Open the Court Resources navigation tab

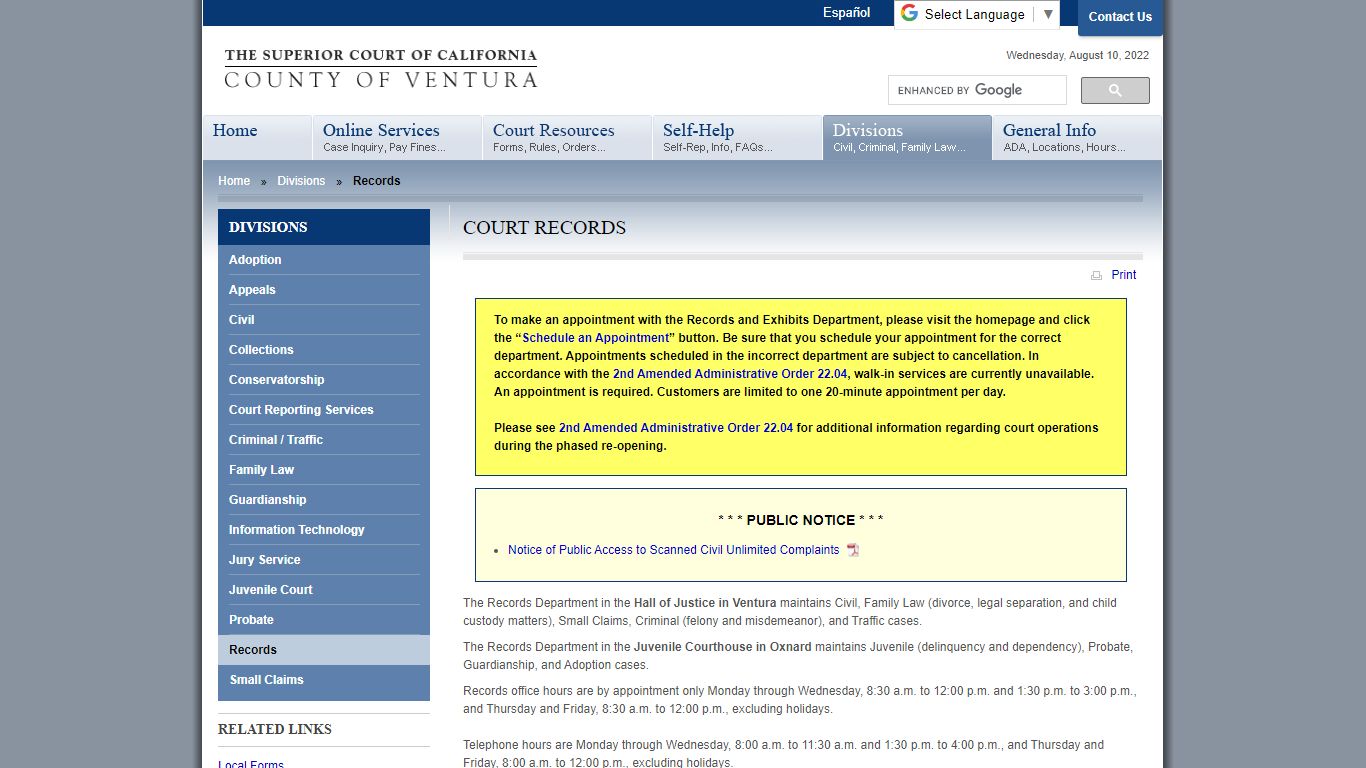[567, 138]
